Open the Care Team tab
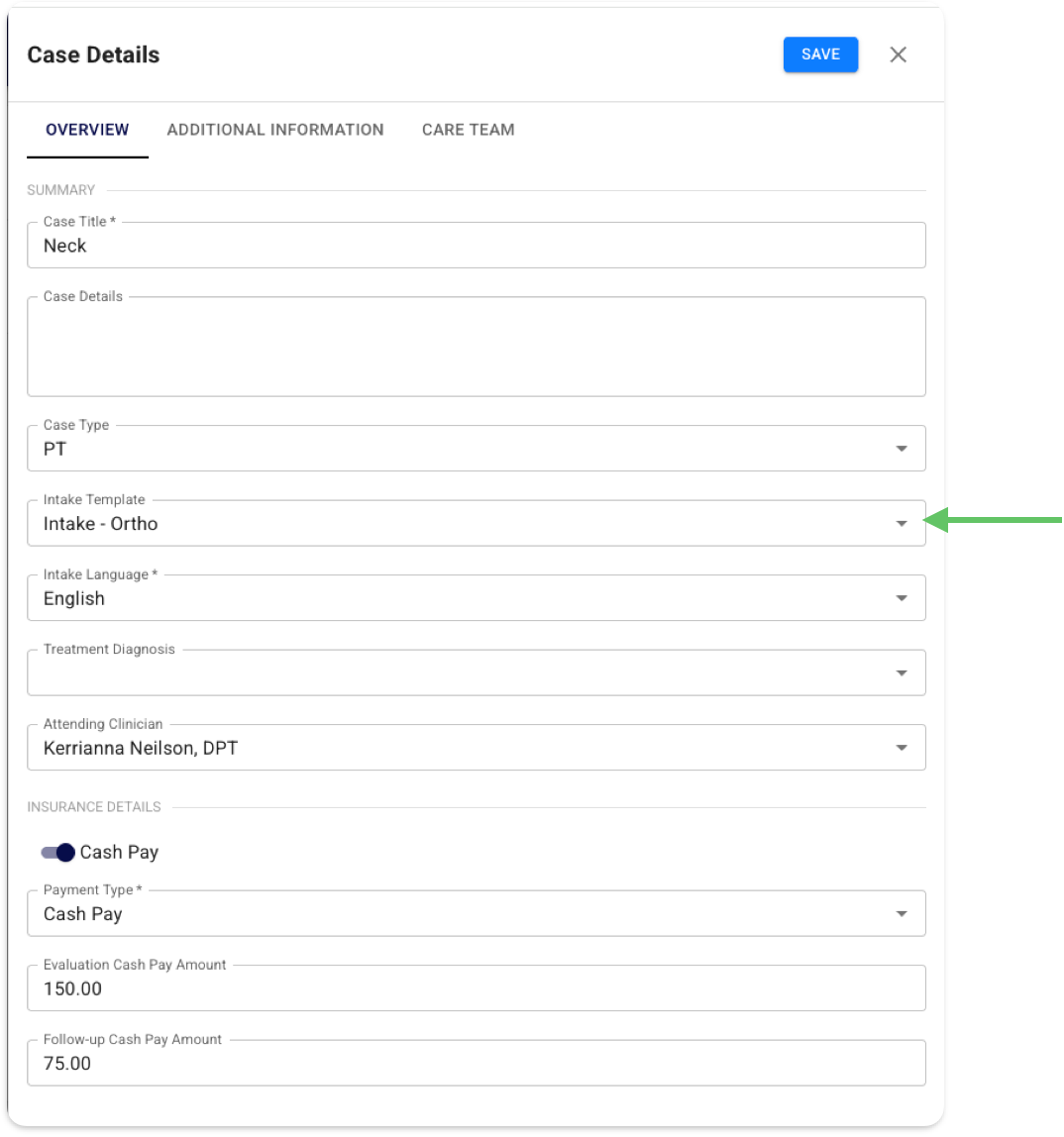Image resolution: width=1064 pixels, height=1137 pixels. pos(468,130)
